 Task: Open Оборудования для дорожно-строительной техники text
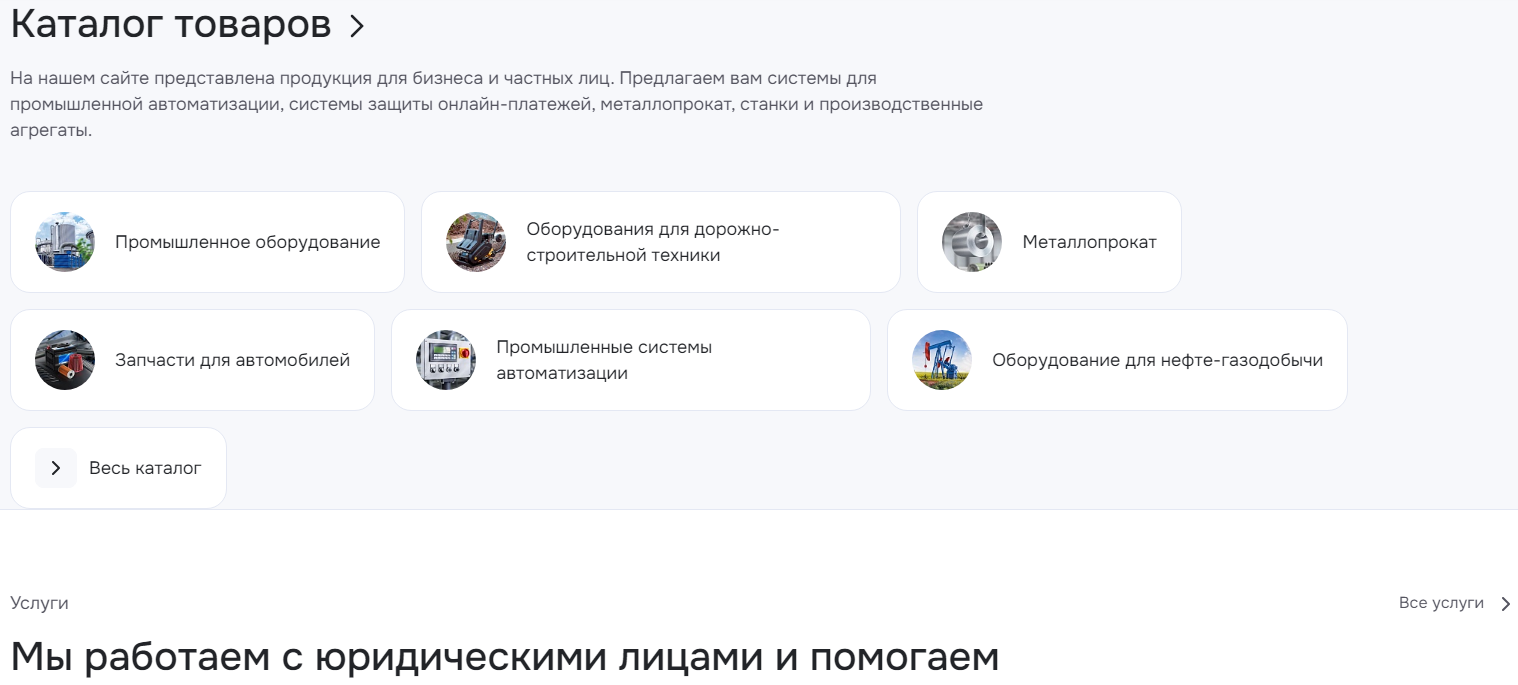652,242
